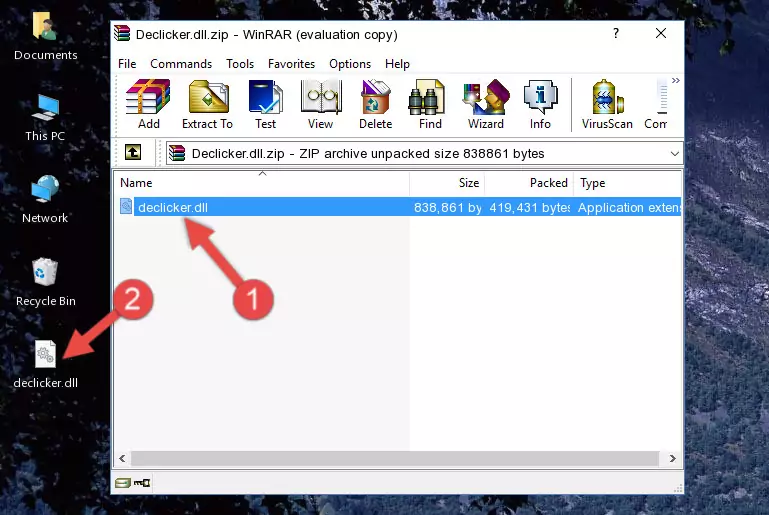Click the WinRAR title bar help button
This screenshot has width=769, height=515.
615,33
